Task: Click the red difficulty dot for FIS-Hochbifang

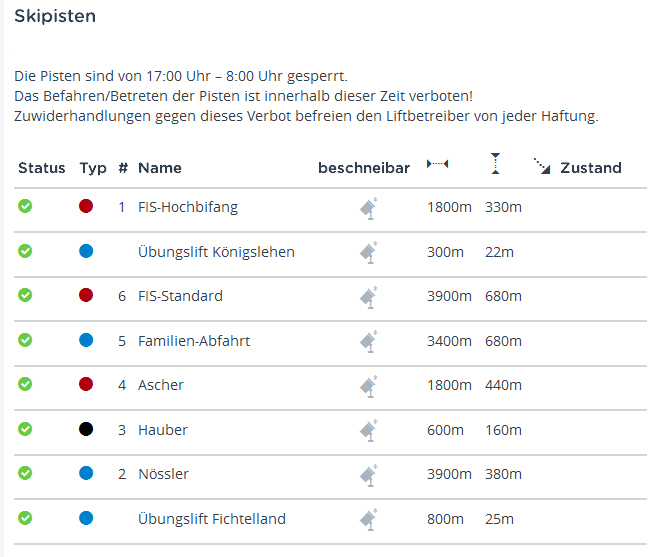Action: coord(86,207)
